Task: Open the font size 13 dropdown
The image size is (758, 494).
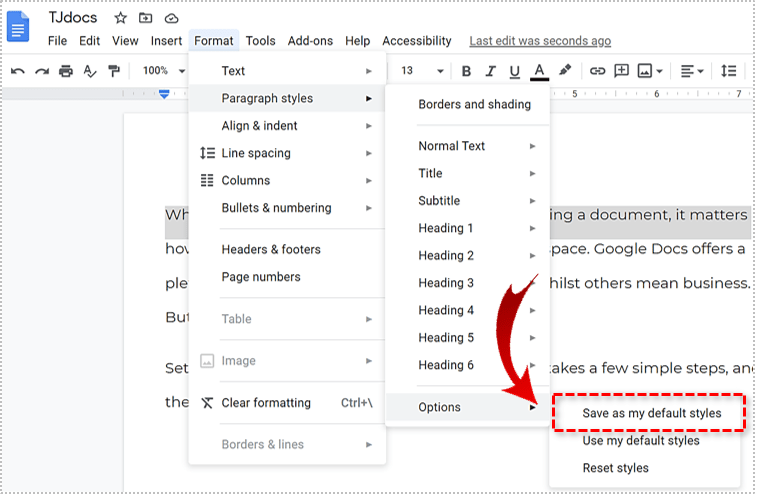Action: coord(422,71)
